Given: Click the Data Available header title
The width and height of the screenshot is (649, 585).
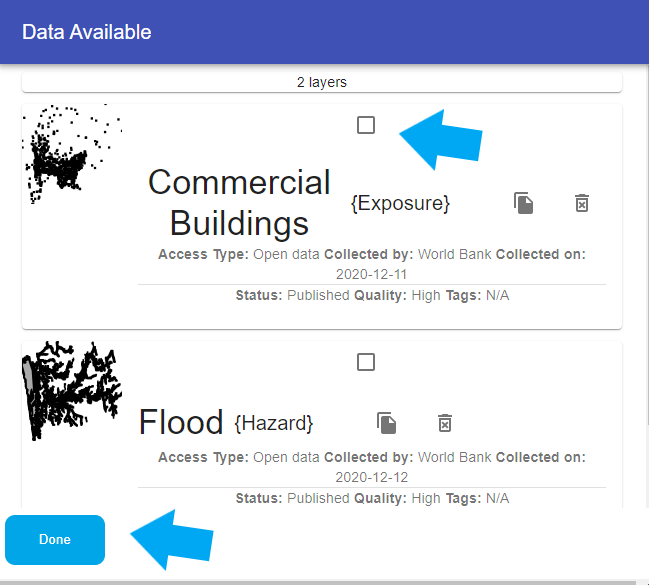Looking at the screenshot, I should point(87,32).
